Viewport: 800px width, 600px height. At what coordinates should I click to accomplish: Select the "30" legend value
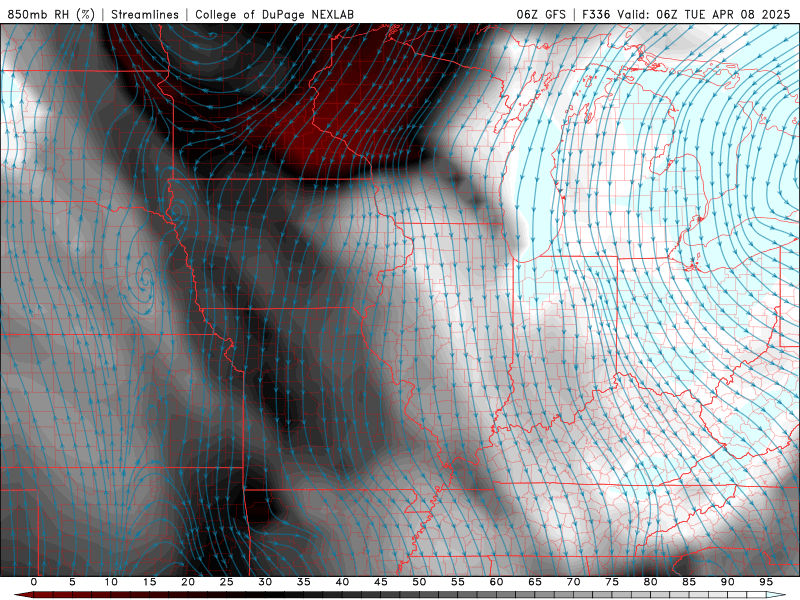(x=265, y=582)
